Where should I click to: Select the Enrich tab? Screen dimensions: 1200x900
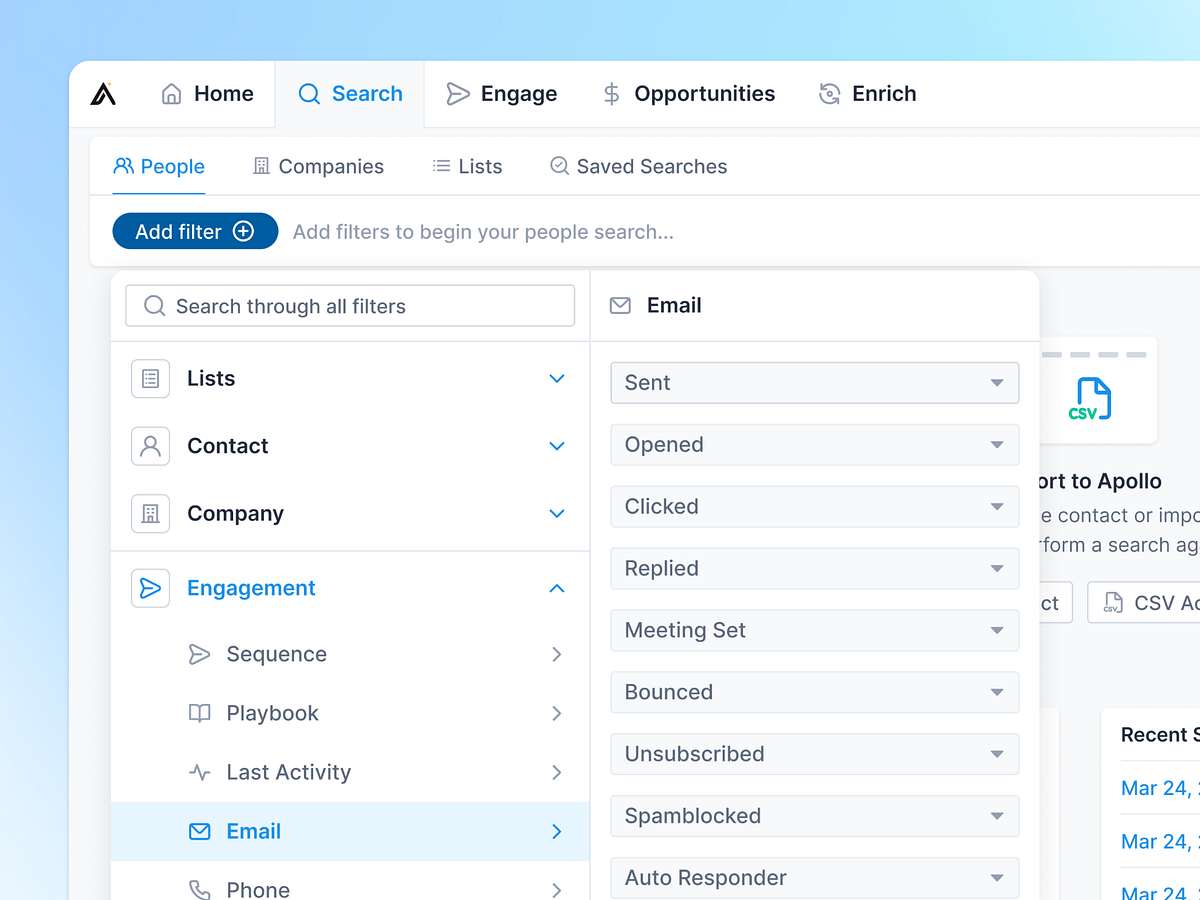(x=867, y=94)
